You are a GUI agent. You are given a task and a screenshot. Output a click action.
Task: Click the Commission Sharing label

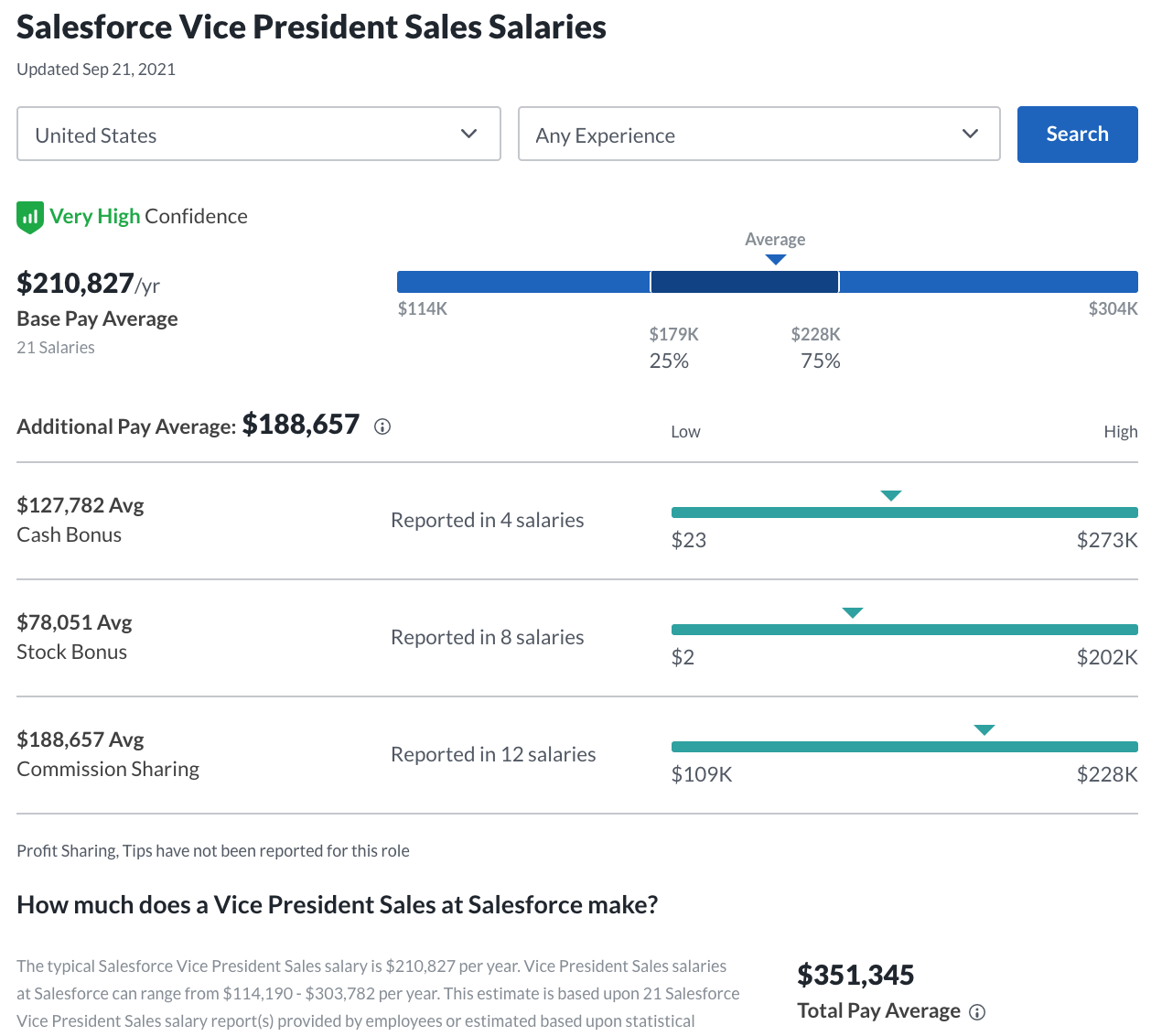[x=108, y=769]
